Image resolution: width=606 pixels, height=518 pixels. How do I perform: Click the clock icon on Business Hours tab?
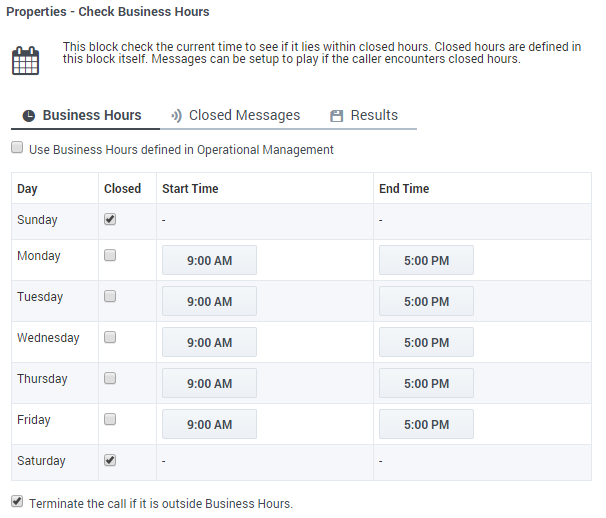pyautogui.click(x=29, y=116)
